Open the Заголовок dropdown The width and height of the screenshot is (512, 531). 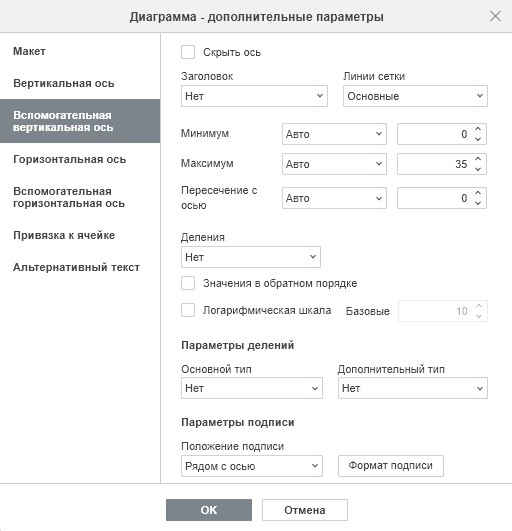click(x=254, y=96)
